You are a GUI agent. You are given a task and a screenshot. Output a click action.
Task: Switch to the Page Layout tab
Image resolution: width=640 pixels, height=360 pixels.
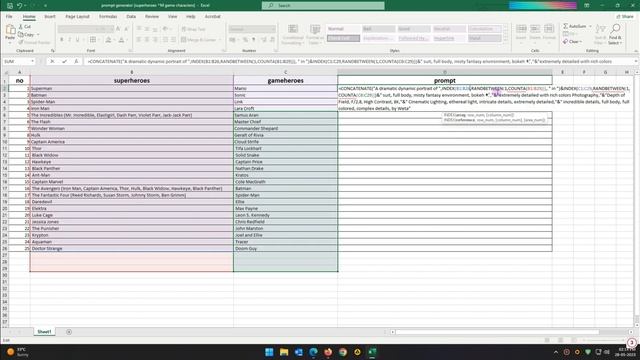77,17
